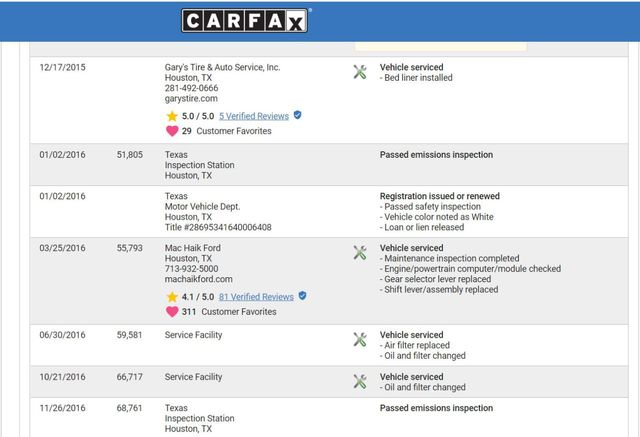
Task: Click wrench icon for Gary's Tire service
Action: click(360, 72)
